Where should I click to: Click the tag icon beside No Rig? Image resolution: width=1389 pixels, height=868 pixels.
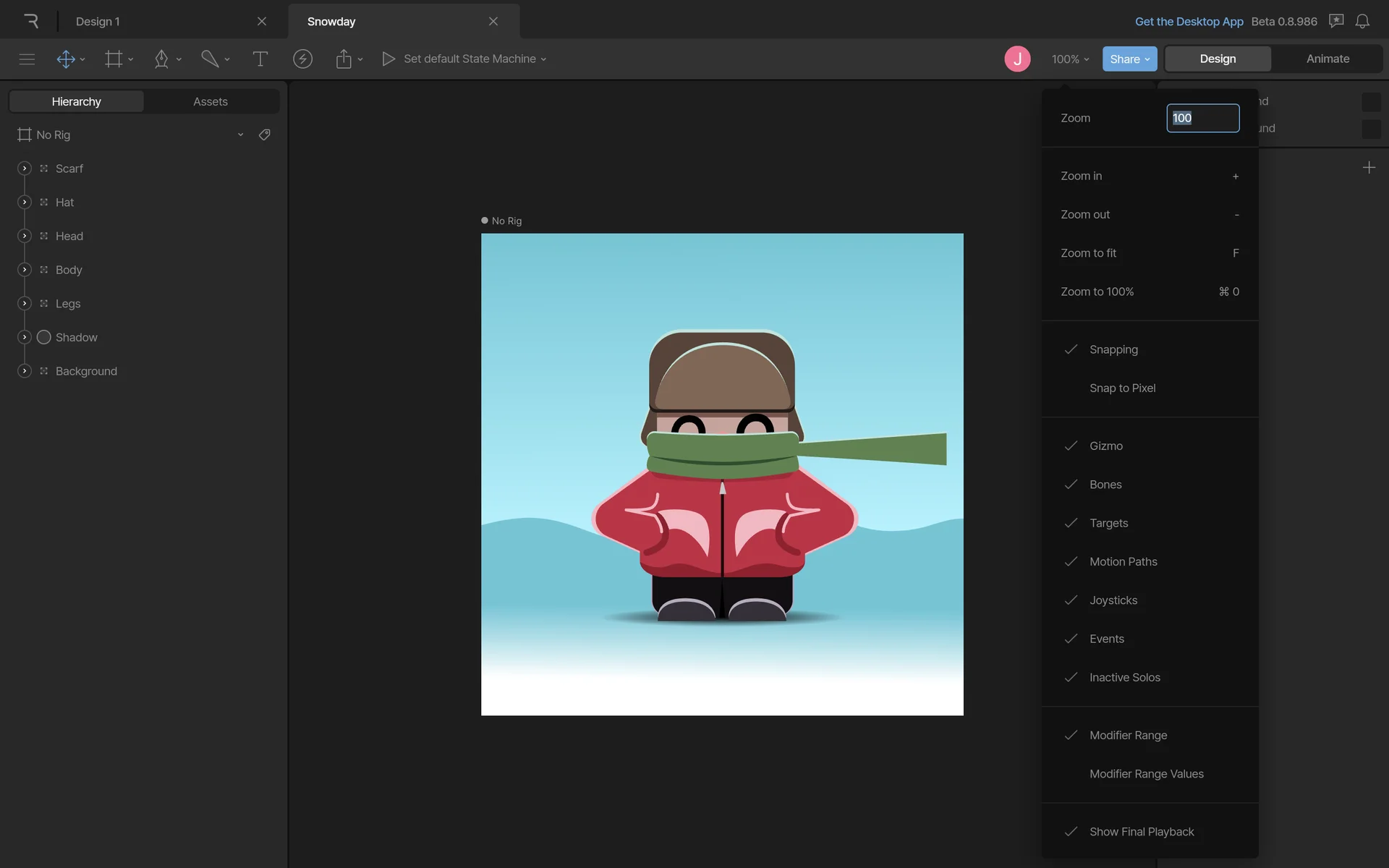tap(265, 135)
